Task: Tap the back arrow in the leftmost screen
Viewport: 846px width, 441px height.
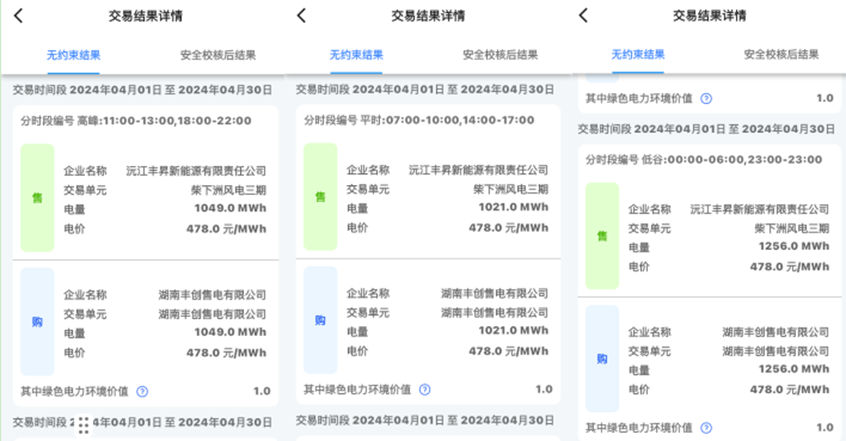Action: (19, 16)
